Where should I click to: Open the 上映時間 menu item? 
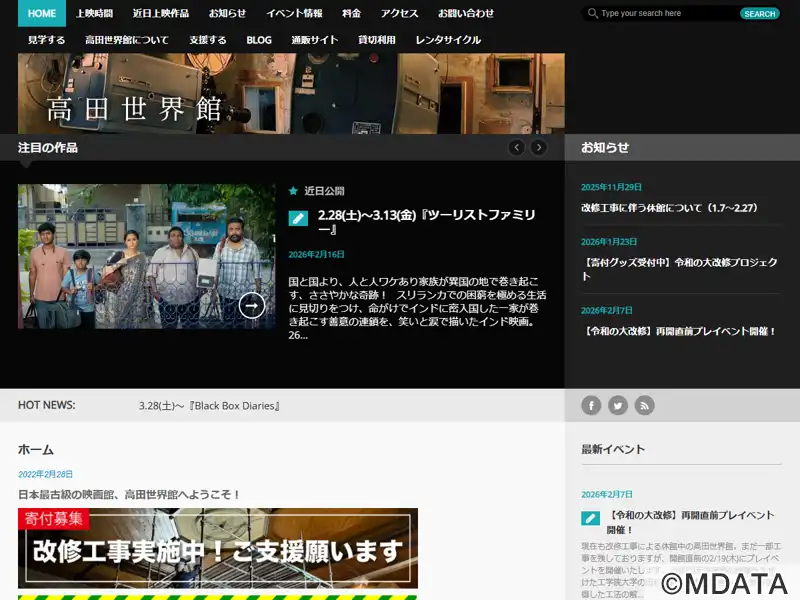[x=94, y=13]
